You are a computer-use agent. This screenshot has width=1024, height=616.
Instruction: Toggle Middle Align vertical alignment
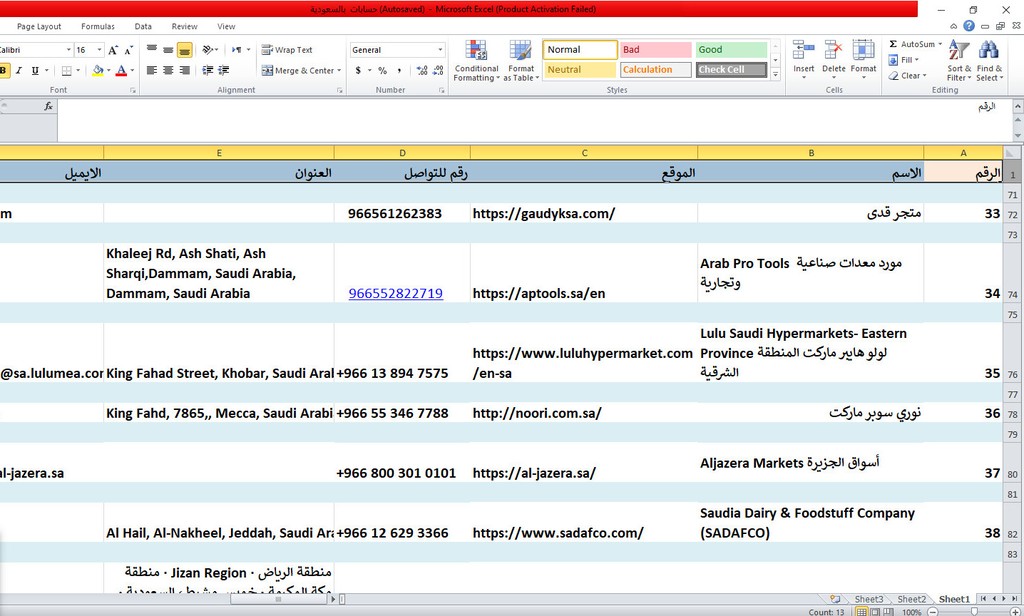[x=168, y=50]
